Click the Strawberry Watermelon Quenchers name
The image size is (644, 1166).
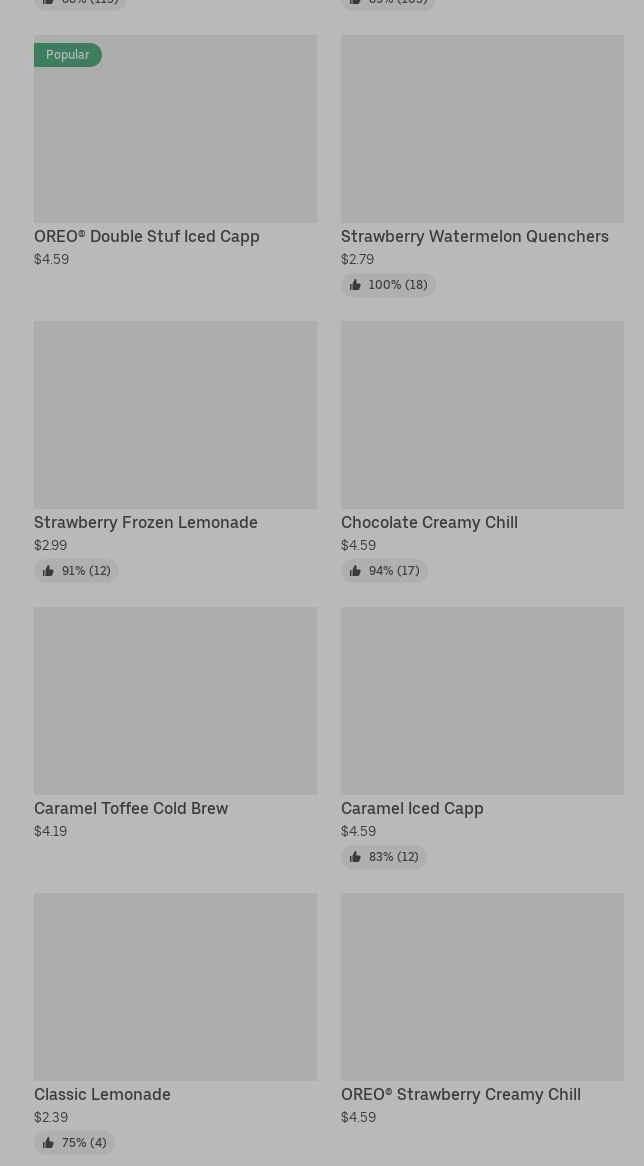pyautogui.click(x=474, y=237)
